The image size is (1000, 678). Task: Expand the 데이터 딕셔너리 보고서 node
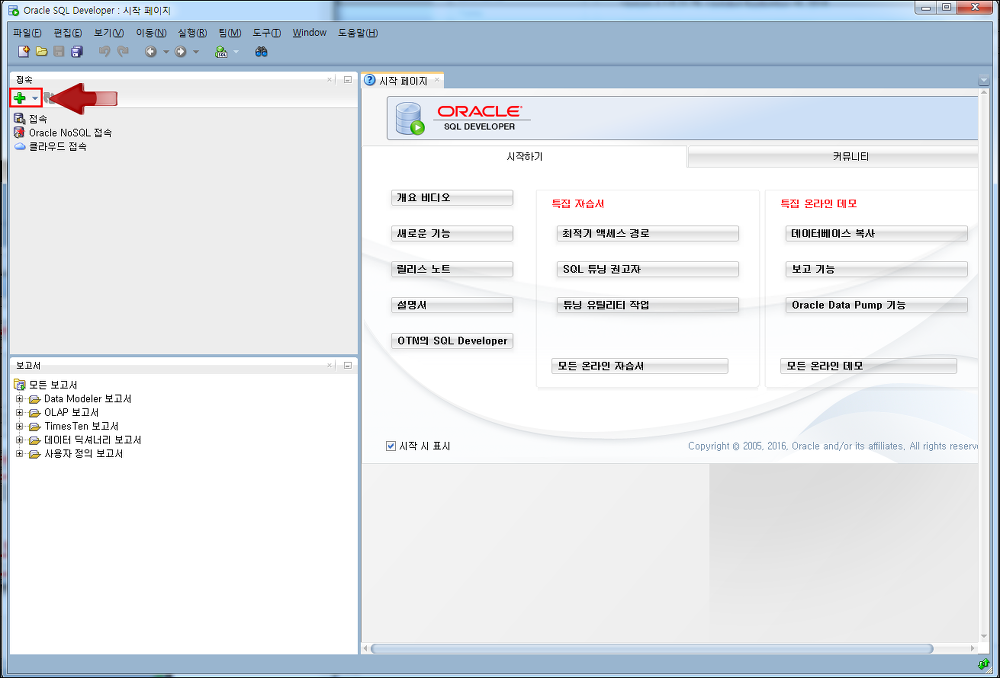click(x=19, y=440)
